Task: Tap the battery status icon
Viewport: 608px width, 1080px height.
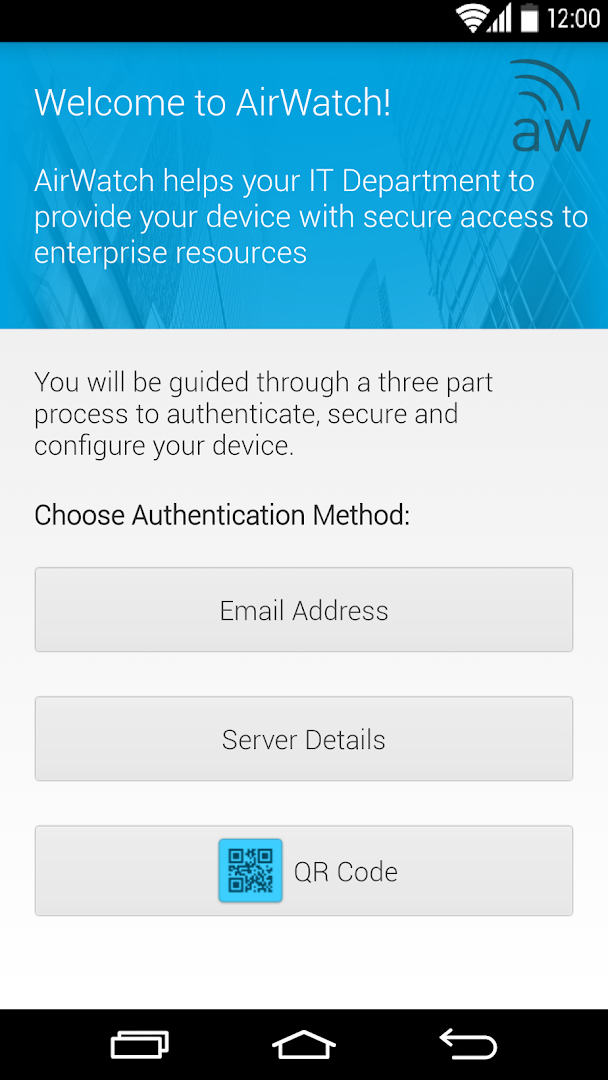Action: [x=529, y=19]
